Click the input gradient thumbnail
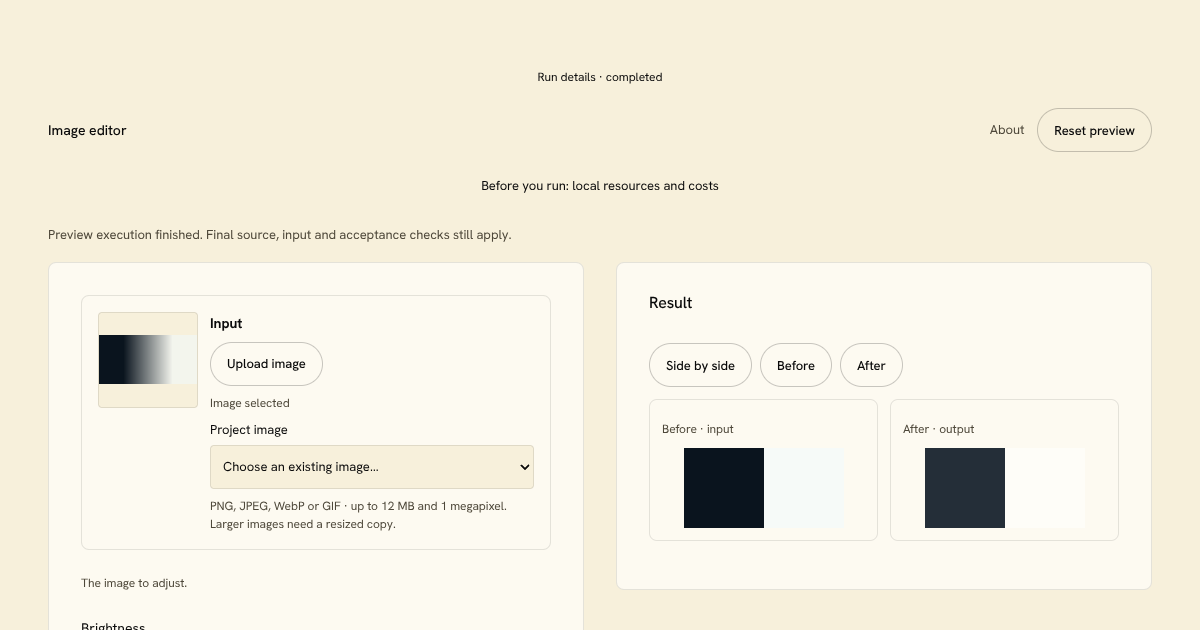 coord(148,360)
